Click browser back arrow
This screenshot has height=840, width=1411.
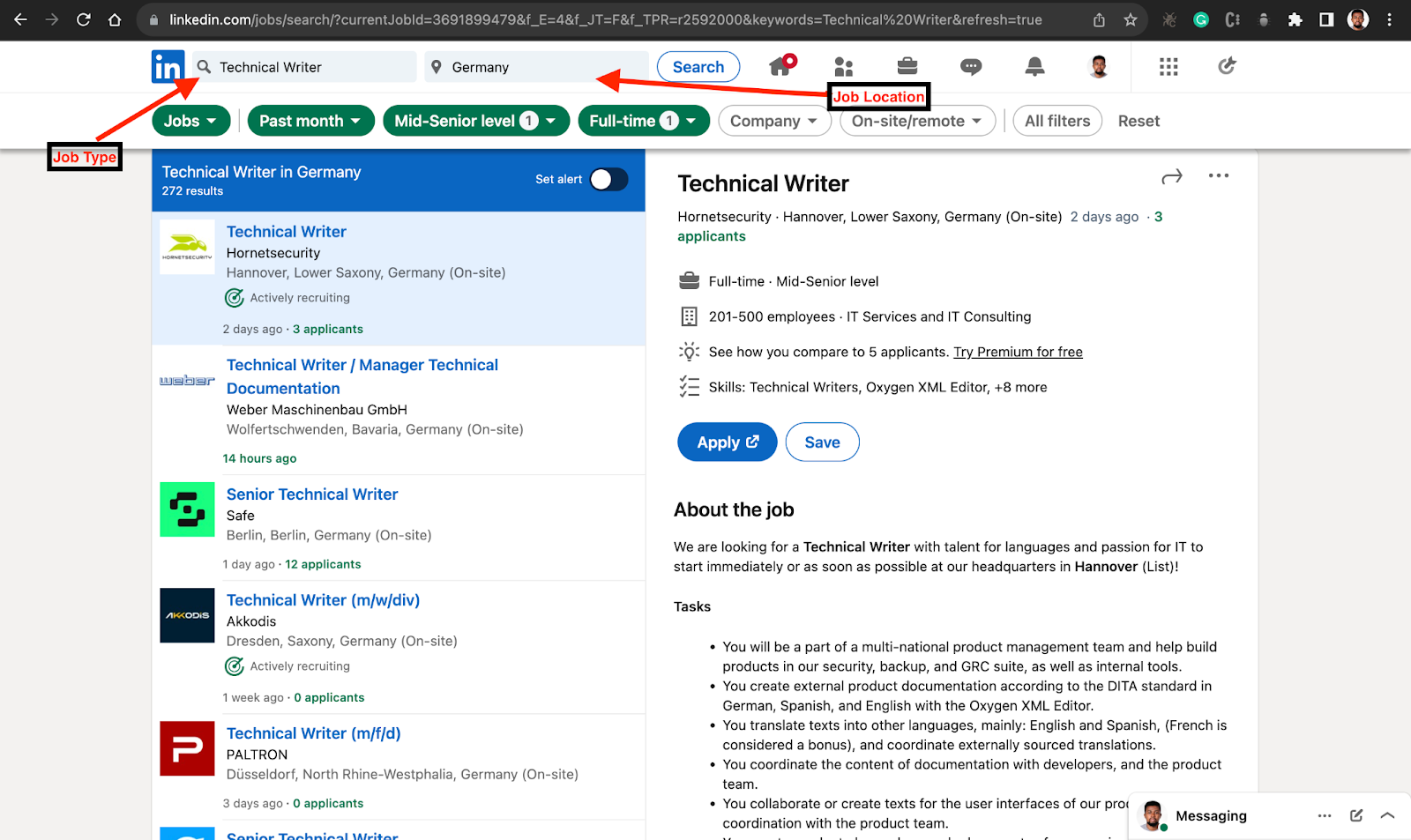tap(20, 19)
